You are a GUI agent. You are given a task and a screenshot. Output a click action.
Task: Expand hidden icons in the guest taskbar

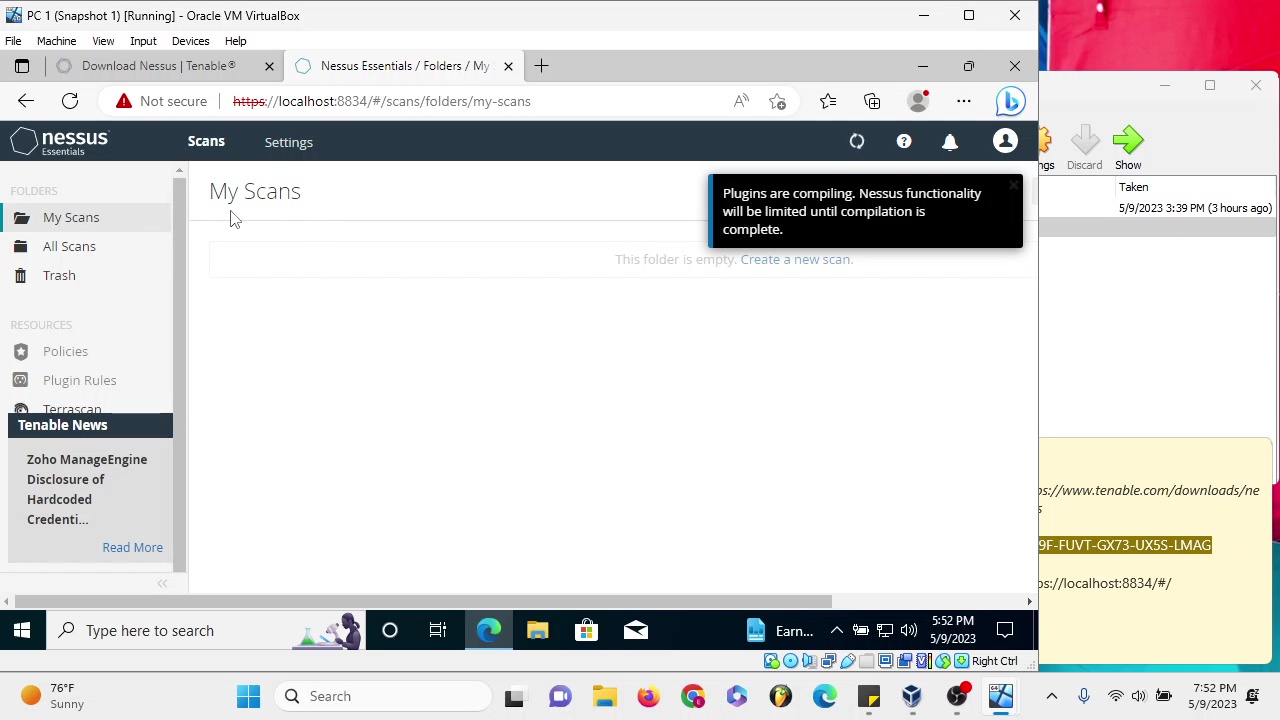837,630
